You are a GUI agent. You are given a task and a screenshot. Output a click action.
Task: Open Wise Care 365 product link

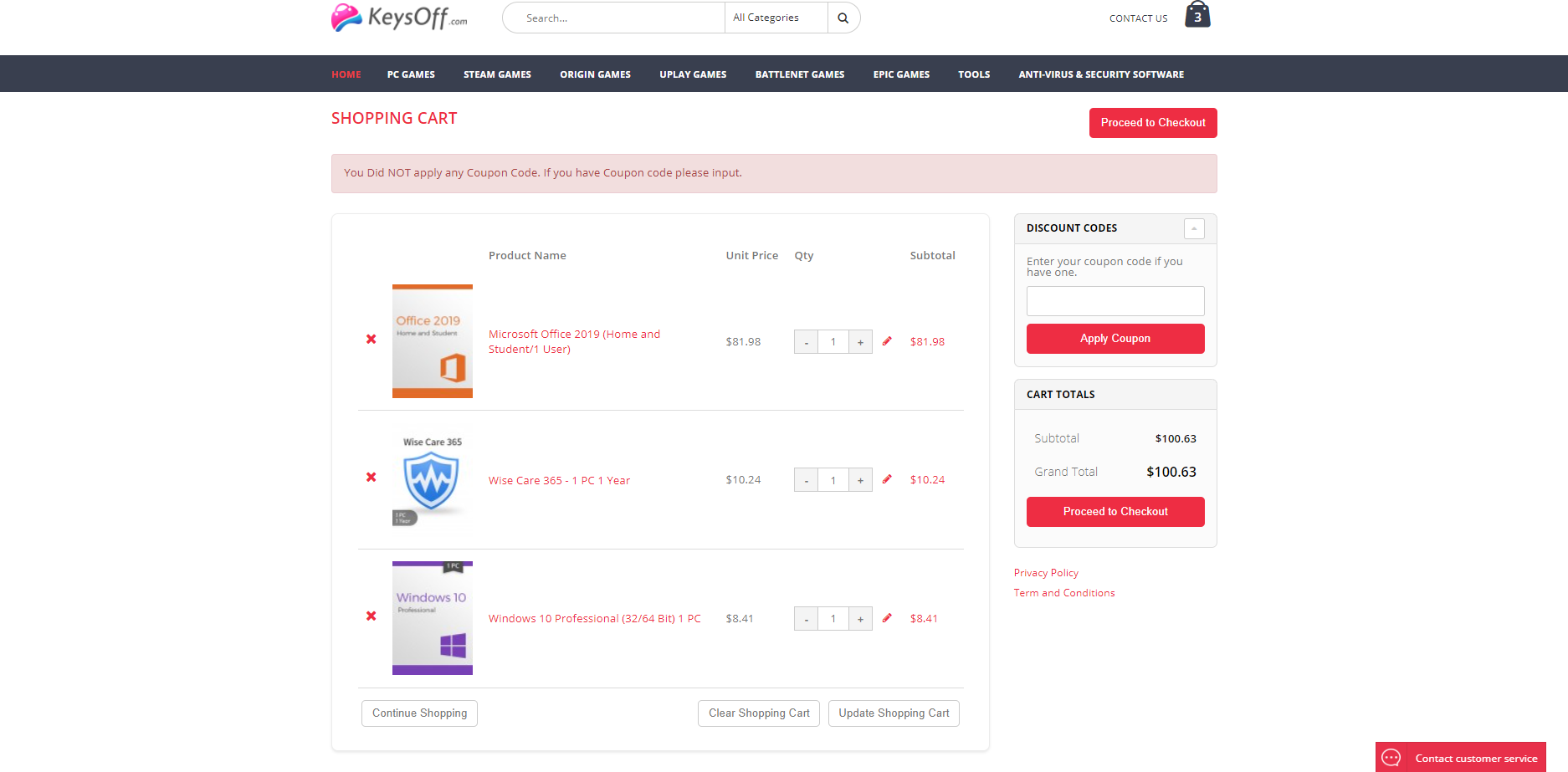[559, 480]
